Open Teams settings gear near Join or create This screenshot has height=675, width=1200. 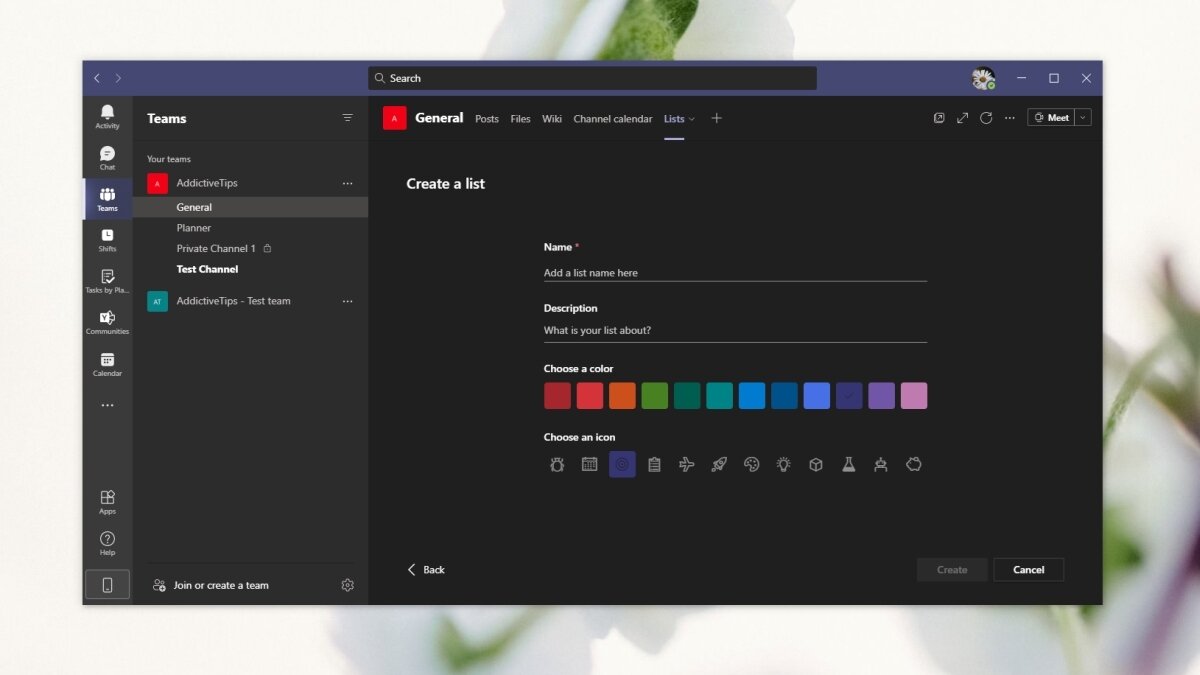point(347,585)
